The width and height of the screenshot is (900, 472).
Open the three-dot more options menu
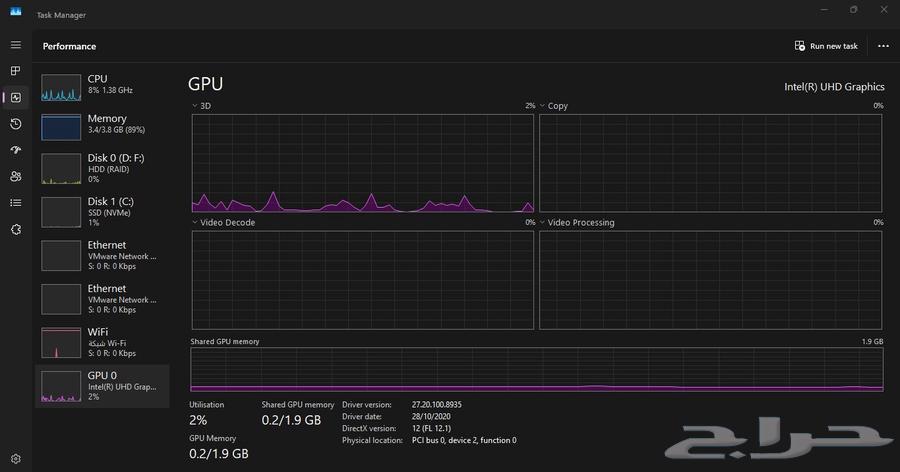(883, 46)
